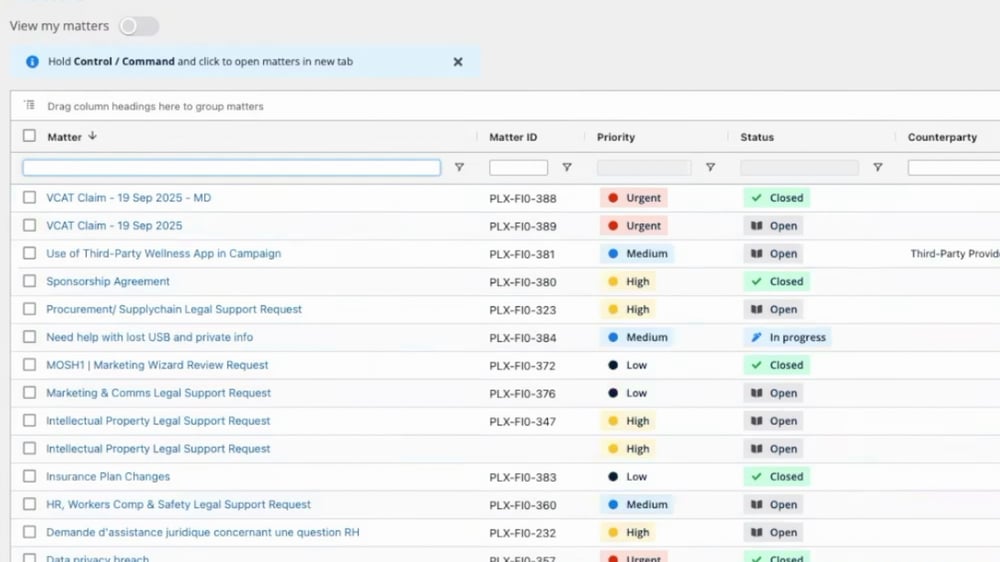
Task: Open the Priority filter dropdown field
Action: pos(644,168)
